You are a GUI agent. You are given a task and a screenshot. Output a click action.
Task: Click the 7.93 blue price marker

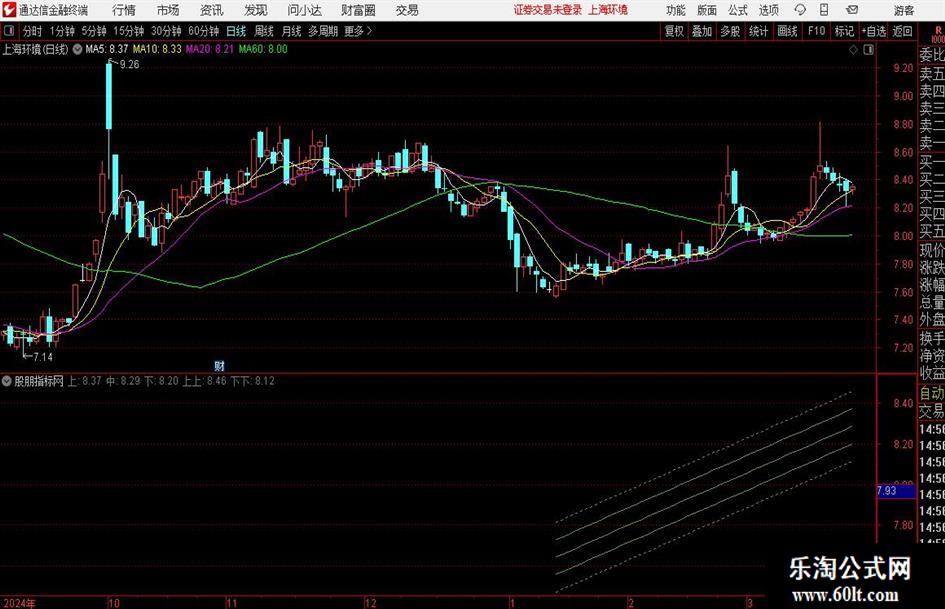pyautogui.click(x=896, y=491)
